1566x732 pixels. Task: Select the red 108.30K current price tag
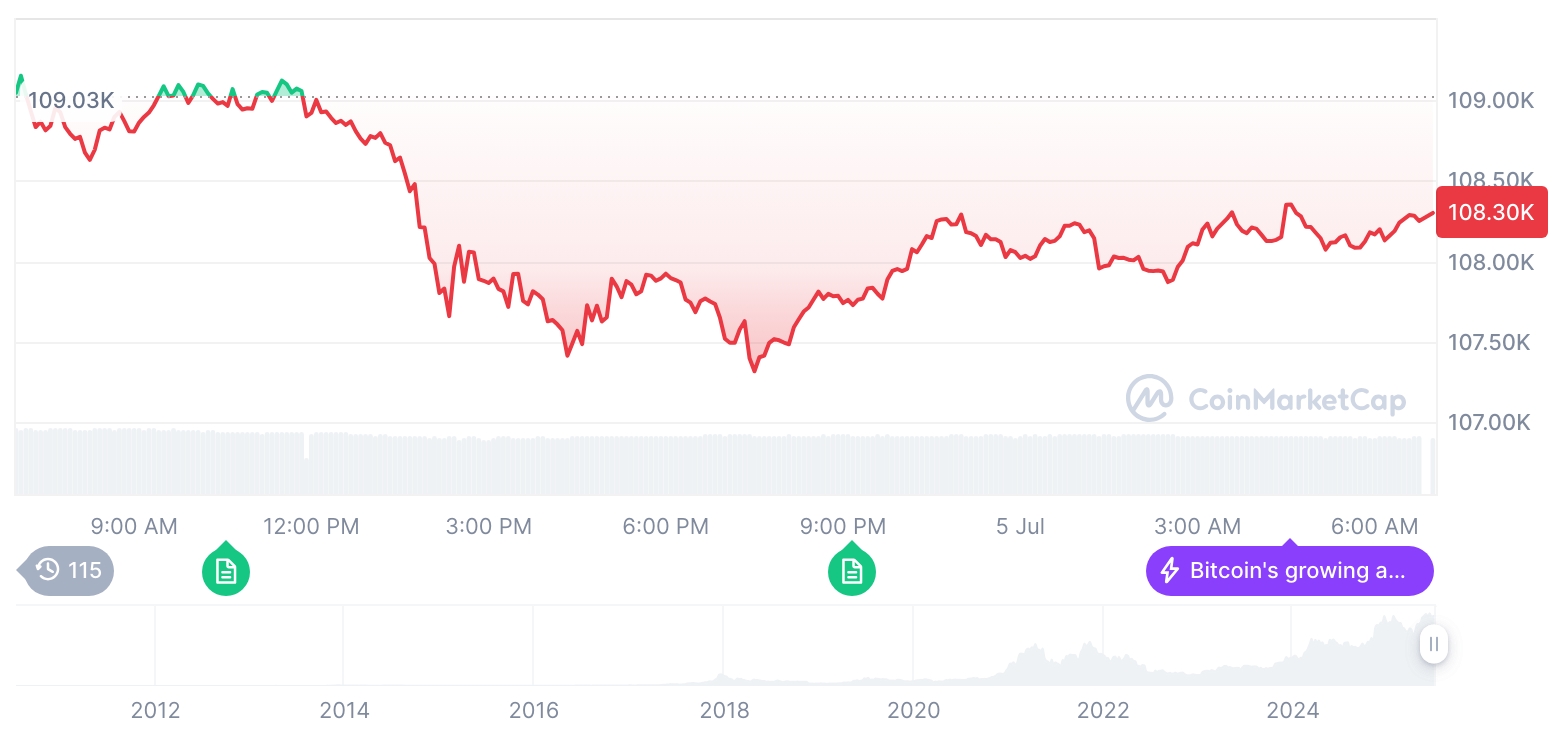(x=1490, y=212)
